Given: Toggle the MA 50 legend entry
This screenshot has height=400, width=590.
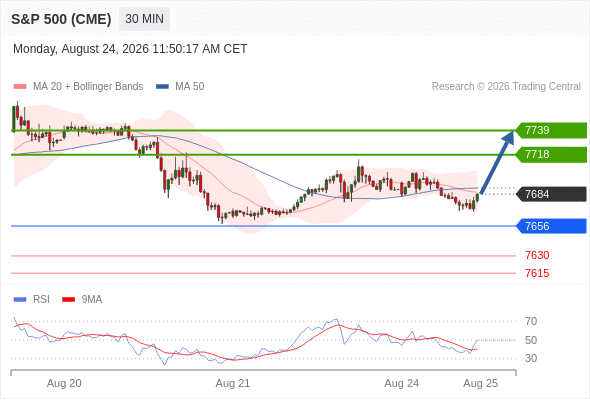Looking at the screenshot, I should [x=180, y=87].
